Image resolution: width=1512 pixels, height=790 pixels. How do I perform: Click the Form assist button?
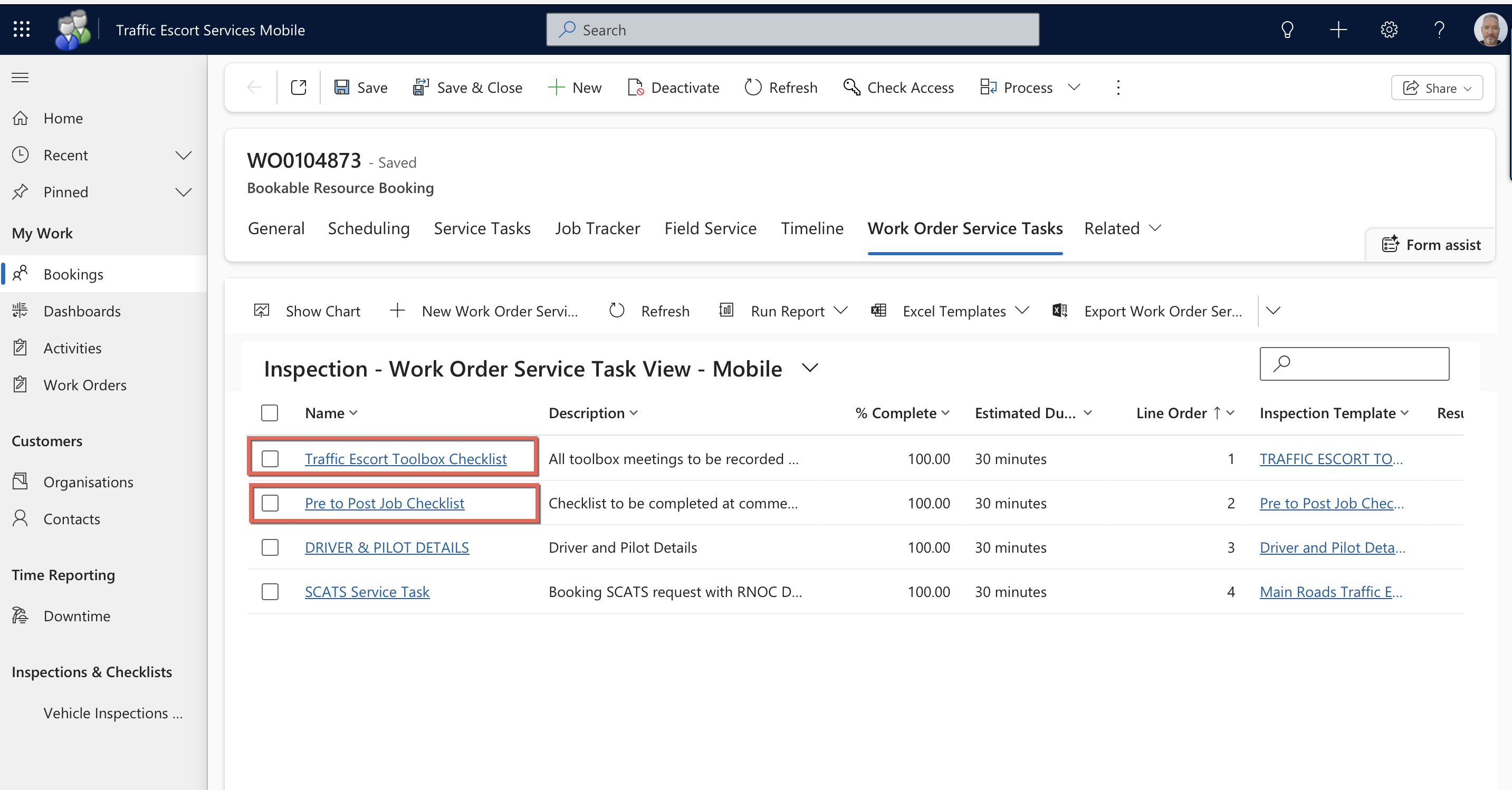[1431, 245]
